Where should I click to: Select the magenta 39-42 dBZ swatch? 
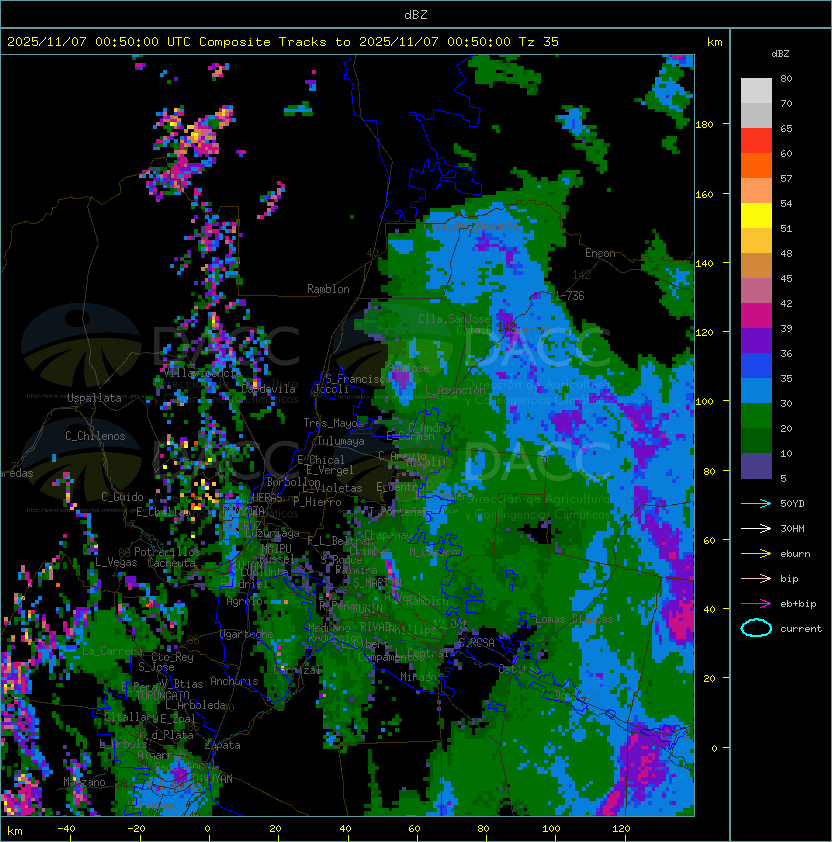pos(756,316)
